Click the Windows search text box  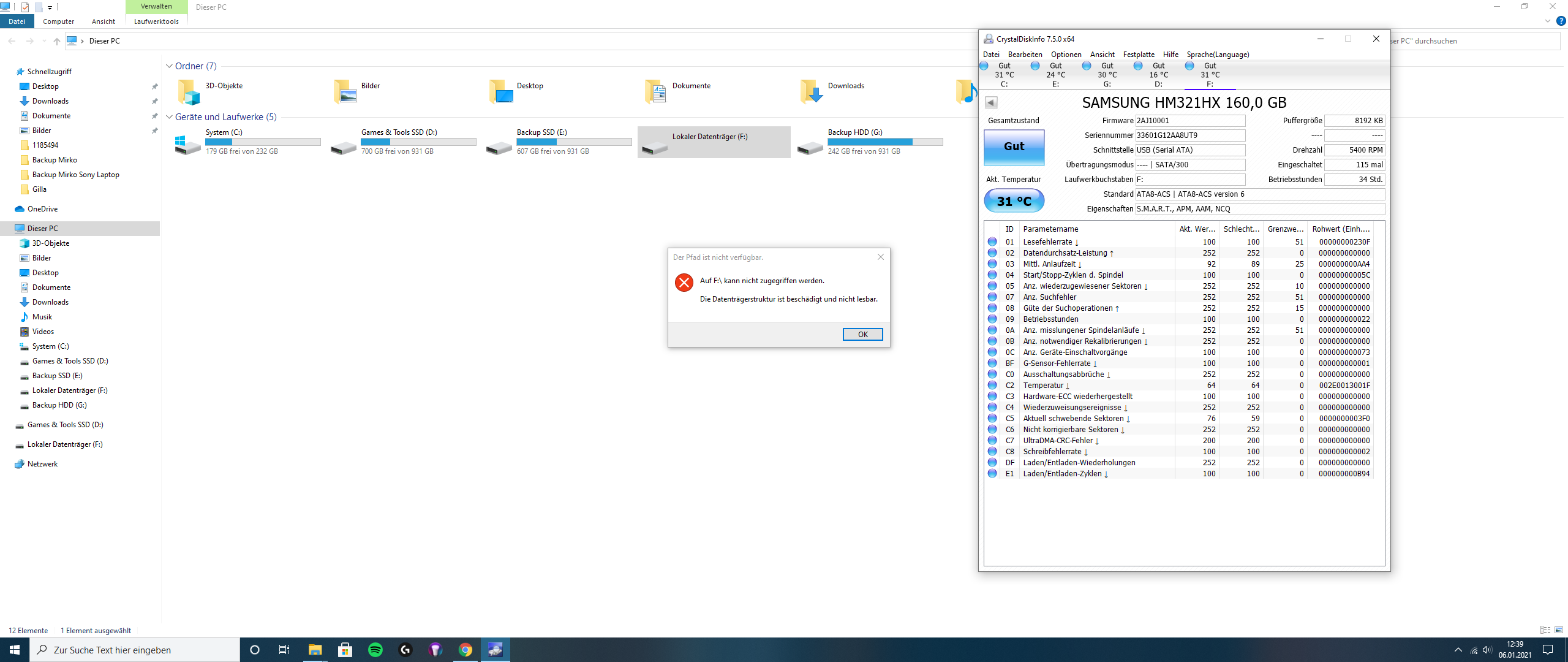[135, 650]
